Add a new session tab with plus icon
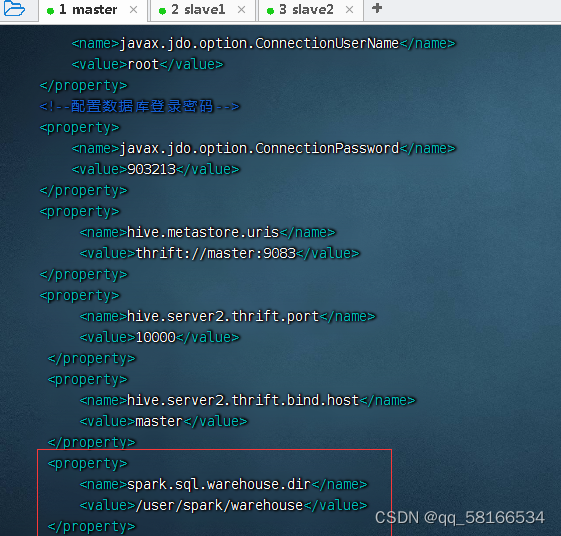 tap(377, 8)
